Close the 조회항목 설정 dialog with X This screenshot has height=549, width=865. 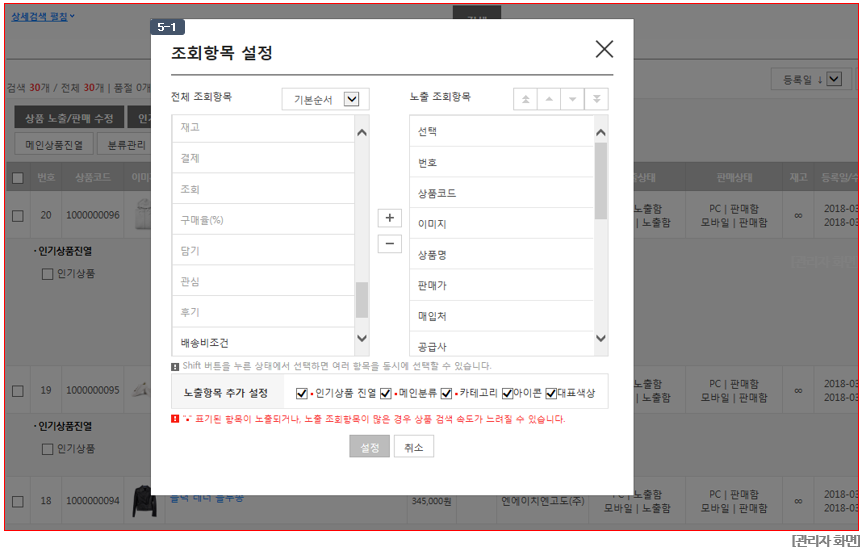[604, 49]
